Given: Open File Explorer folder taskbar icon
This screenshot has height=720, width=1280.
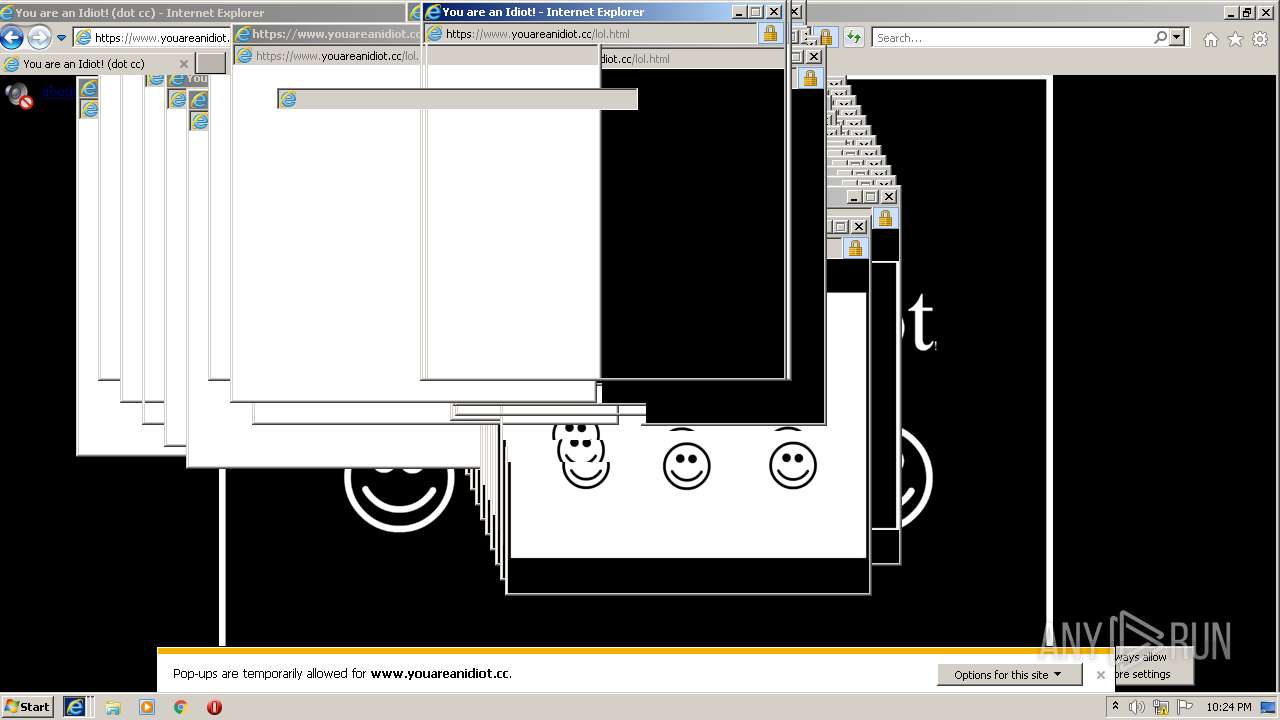Looking at the screenshot, I should [112, 707].
